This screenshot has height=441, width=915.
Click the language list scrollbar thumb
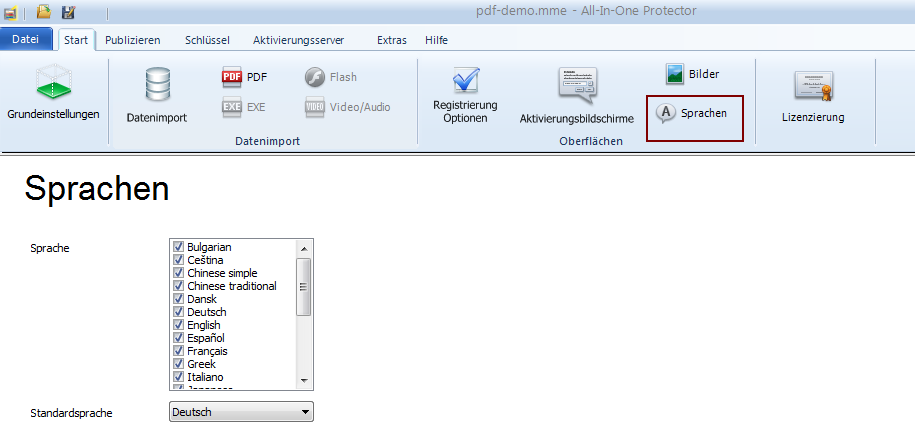tap(304, 287)
